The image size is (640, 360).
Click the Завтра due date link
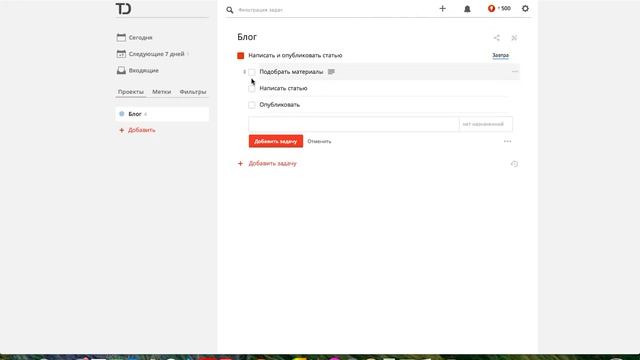coord(500,55)
